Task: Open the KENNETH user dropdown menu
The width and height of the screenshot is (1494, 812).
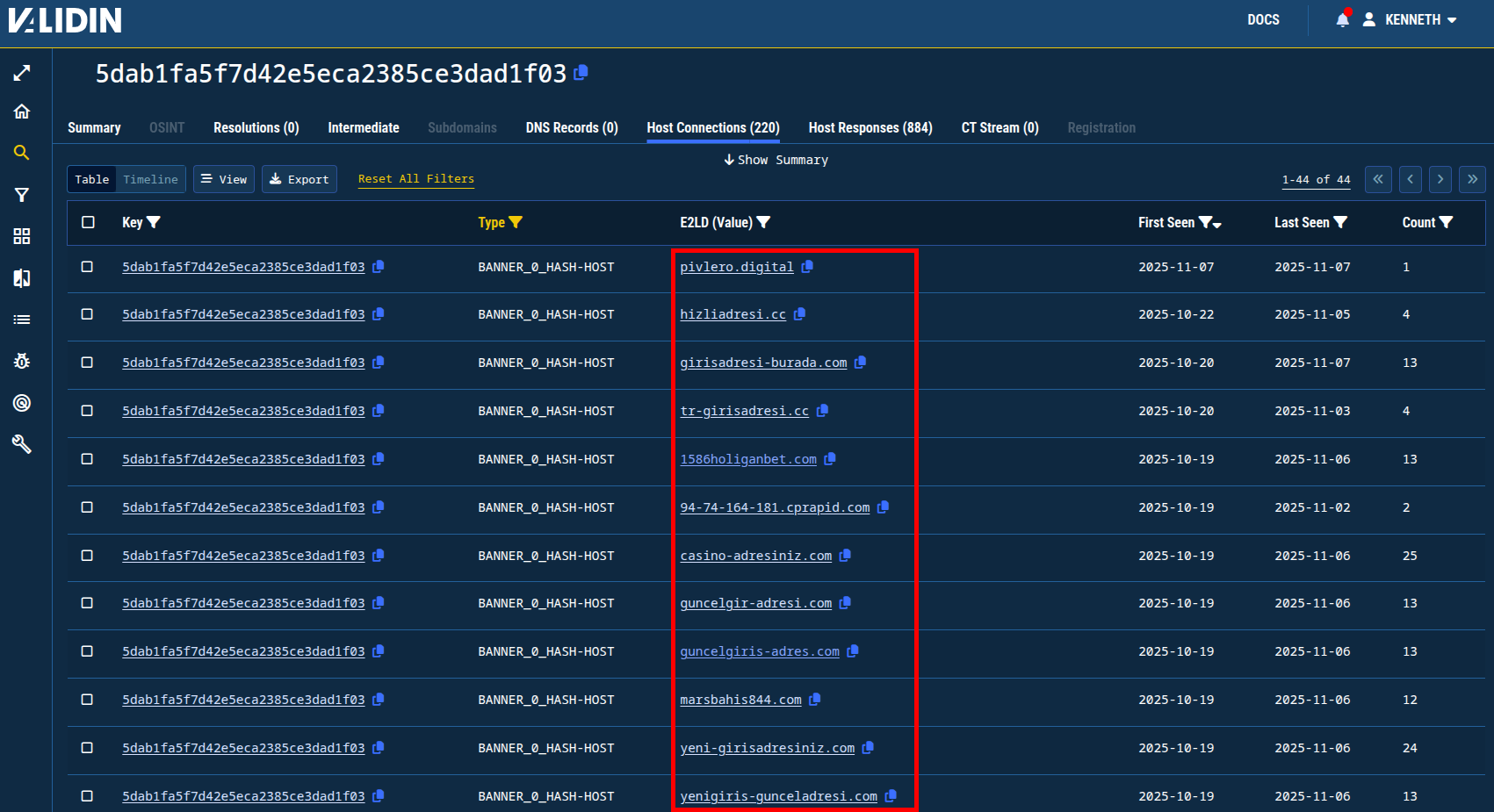Action: 1411,19
